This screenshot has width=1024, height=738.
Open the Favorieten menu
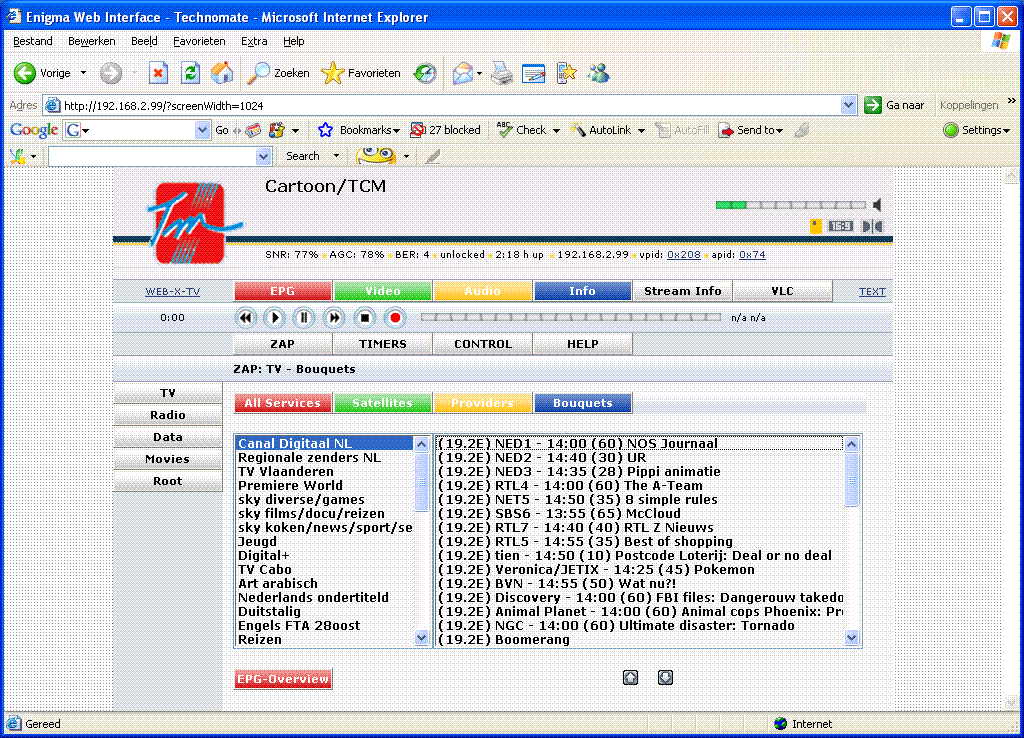point(199,41)
